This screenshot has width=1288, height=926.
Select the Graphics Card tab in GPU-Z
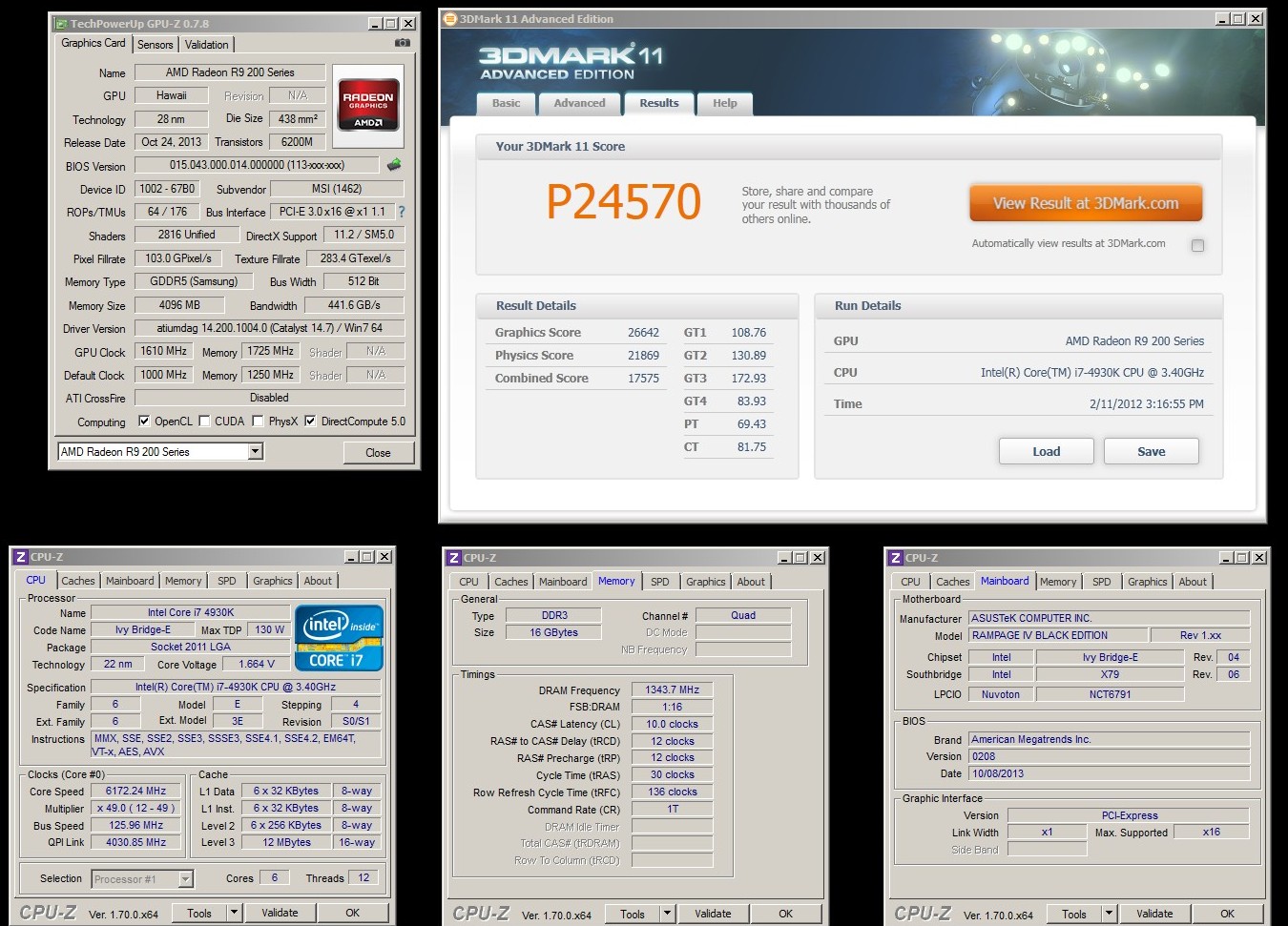tap(93, 43)
